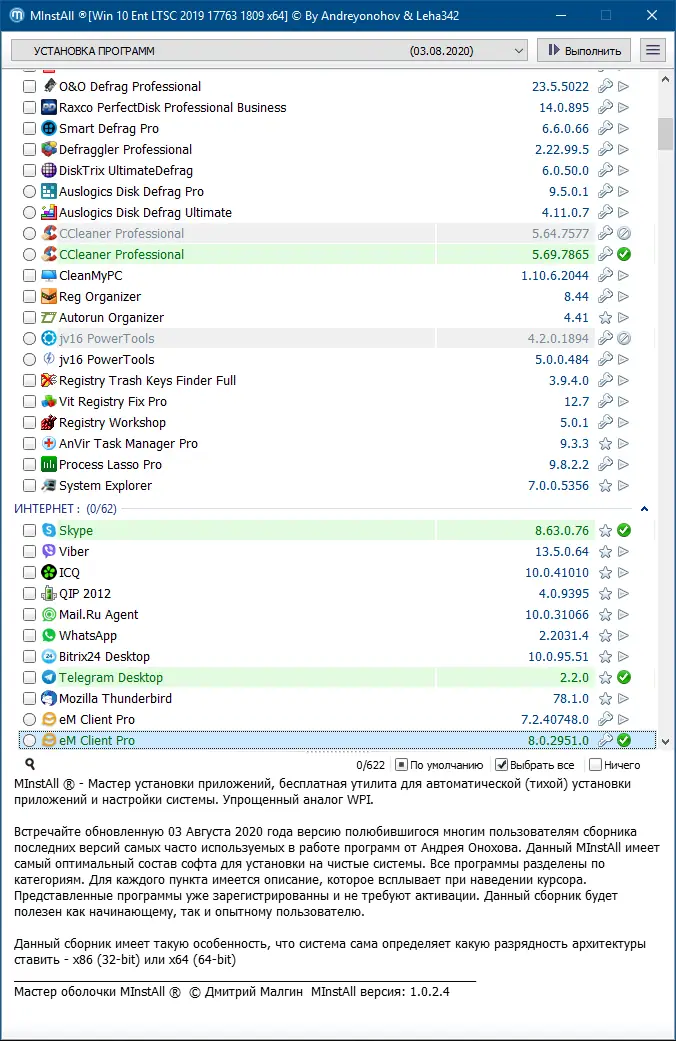Select the QIP 2012 row
Screen dimensions: 676x1041
[x=337, y=594]
